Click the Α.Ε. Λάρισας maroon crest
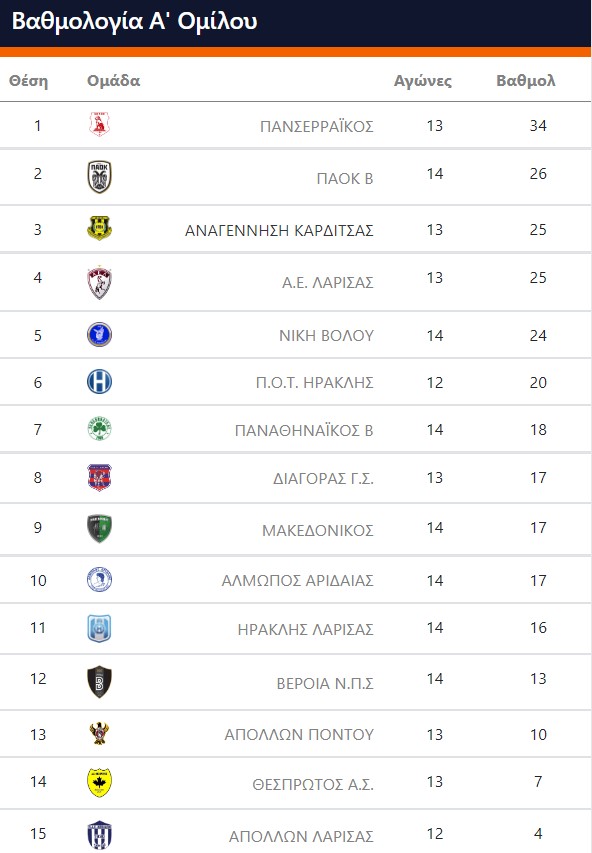This screenshot has width=592, height=853. coord(100,283)
